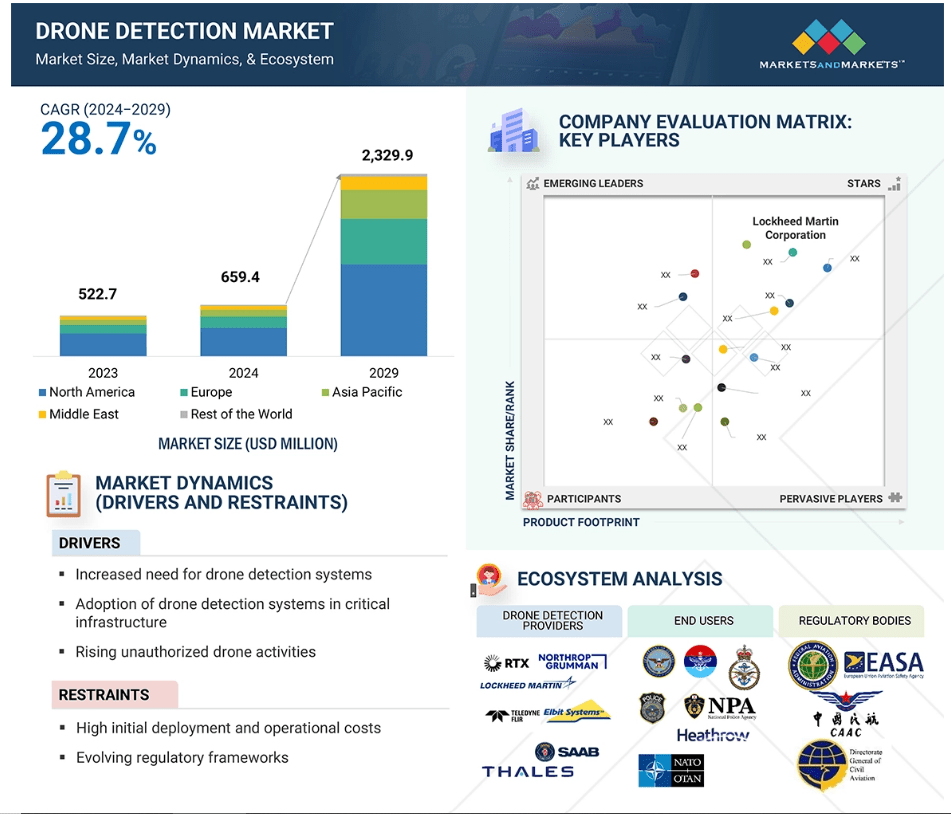Select the Federal Aviation Administration seal
Viewport: 951px width, 814px height.
pos(813,666)
